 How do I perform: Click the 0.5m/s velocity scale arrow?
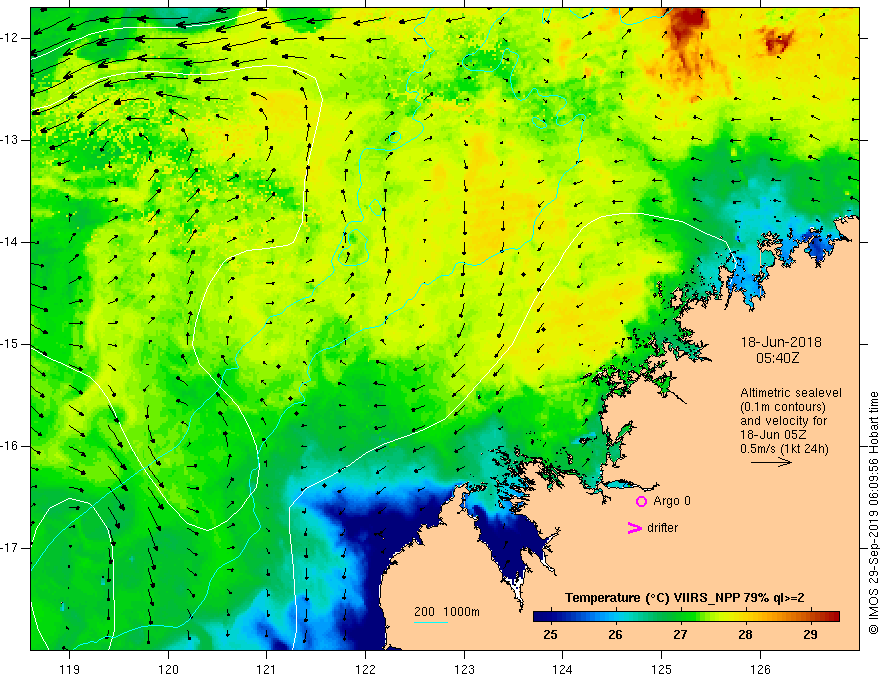pos(771,462)
